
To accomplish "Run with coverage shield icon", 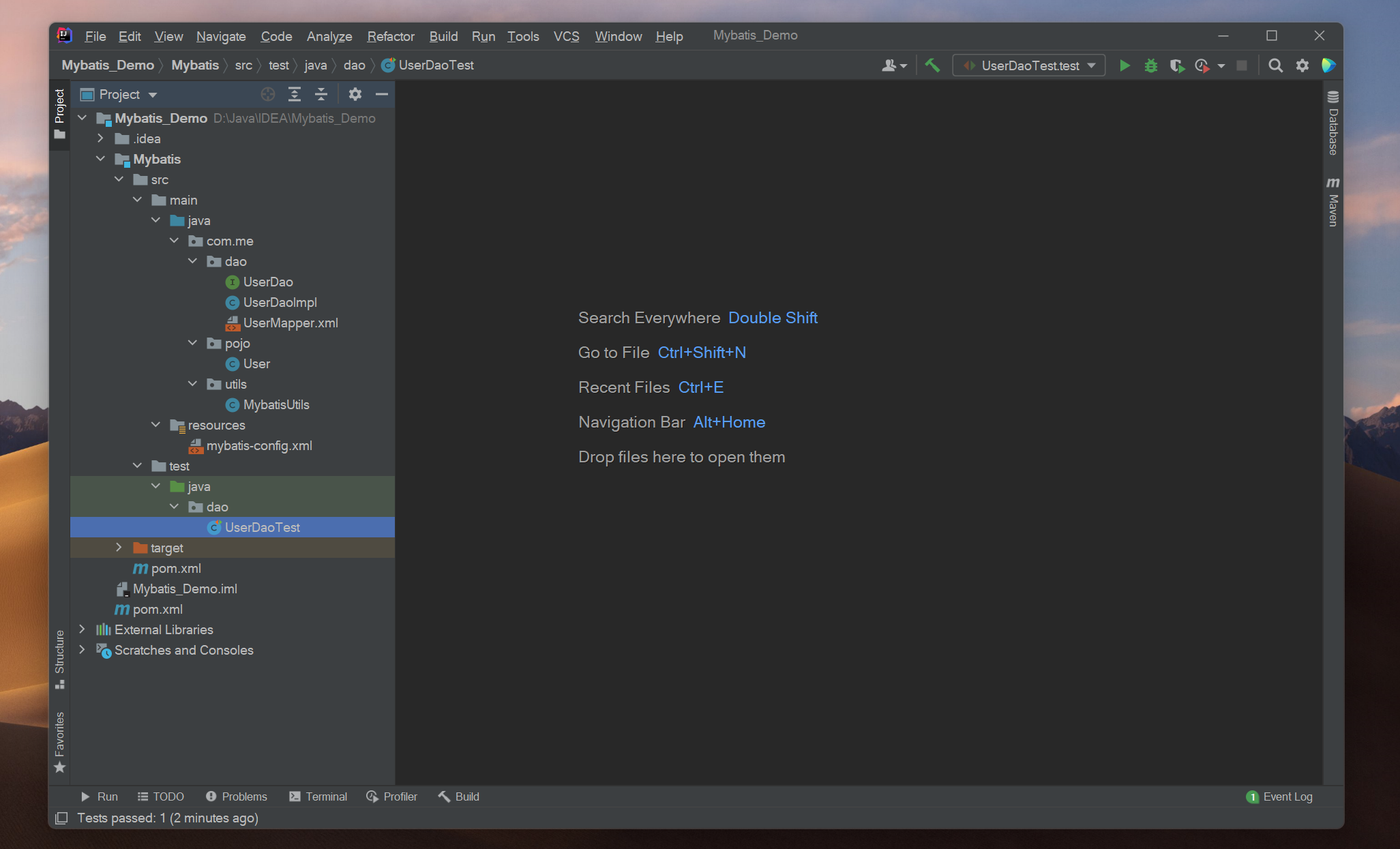I will pyautogui.click(x=1176, y=65).
